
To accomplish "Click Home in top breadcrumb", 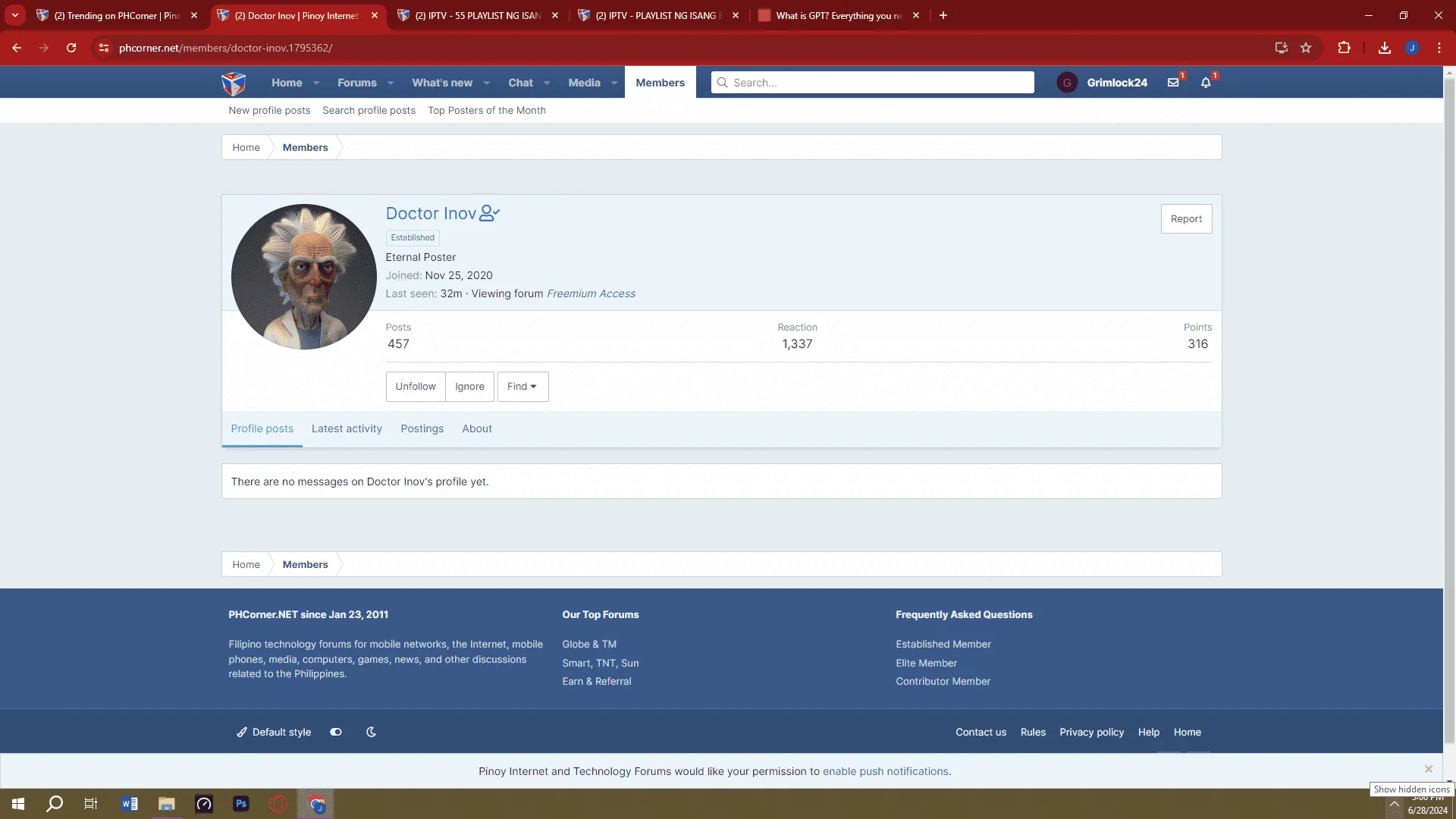I will point(246,147).
